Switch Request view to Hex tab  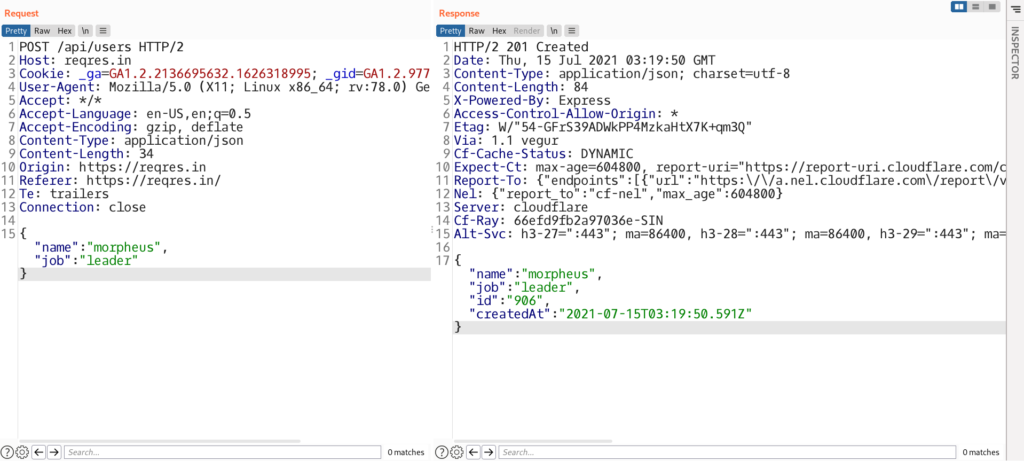[x=64, y=31]
